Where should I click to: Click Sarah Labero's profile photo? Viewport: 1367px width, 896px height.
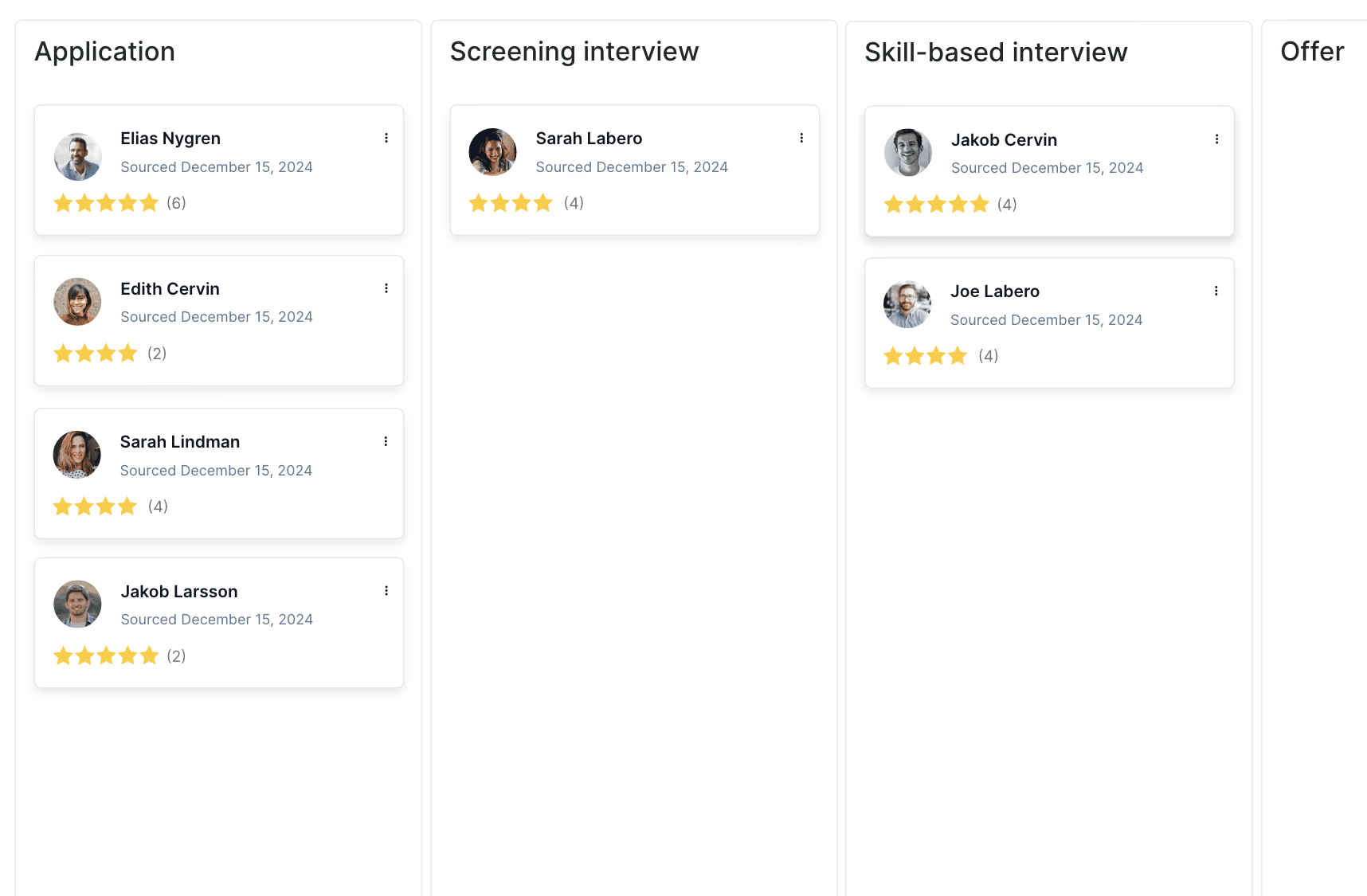492,152
